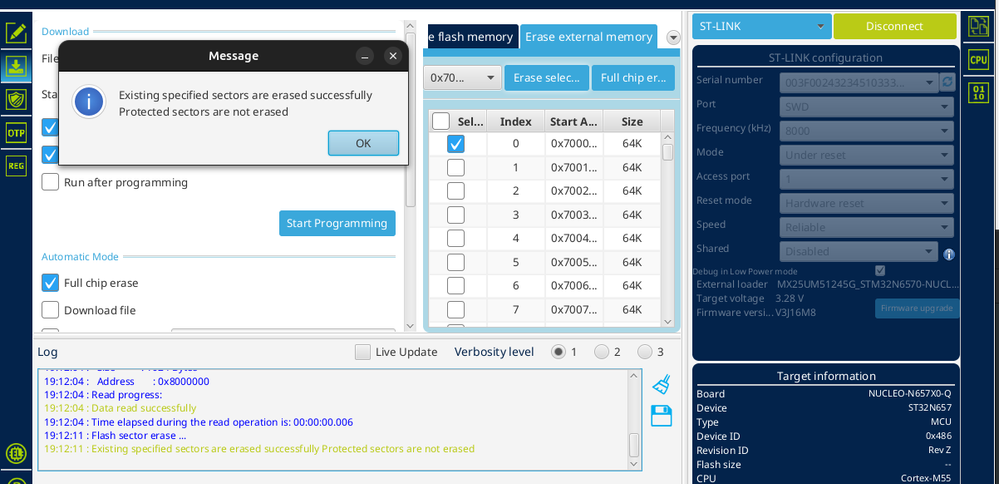Open the REG registers sidebar icon
The width and height of the screenshot is (999, 484).
tap(16, 166)
